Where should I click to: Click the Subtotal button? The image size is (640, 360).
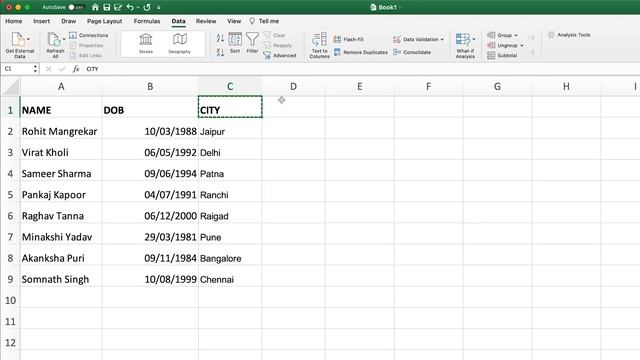tap(502, 55)
